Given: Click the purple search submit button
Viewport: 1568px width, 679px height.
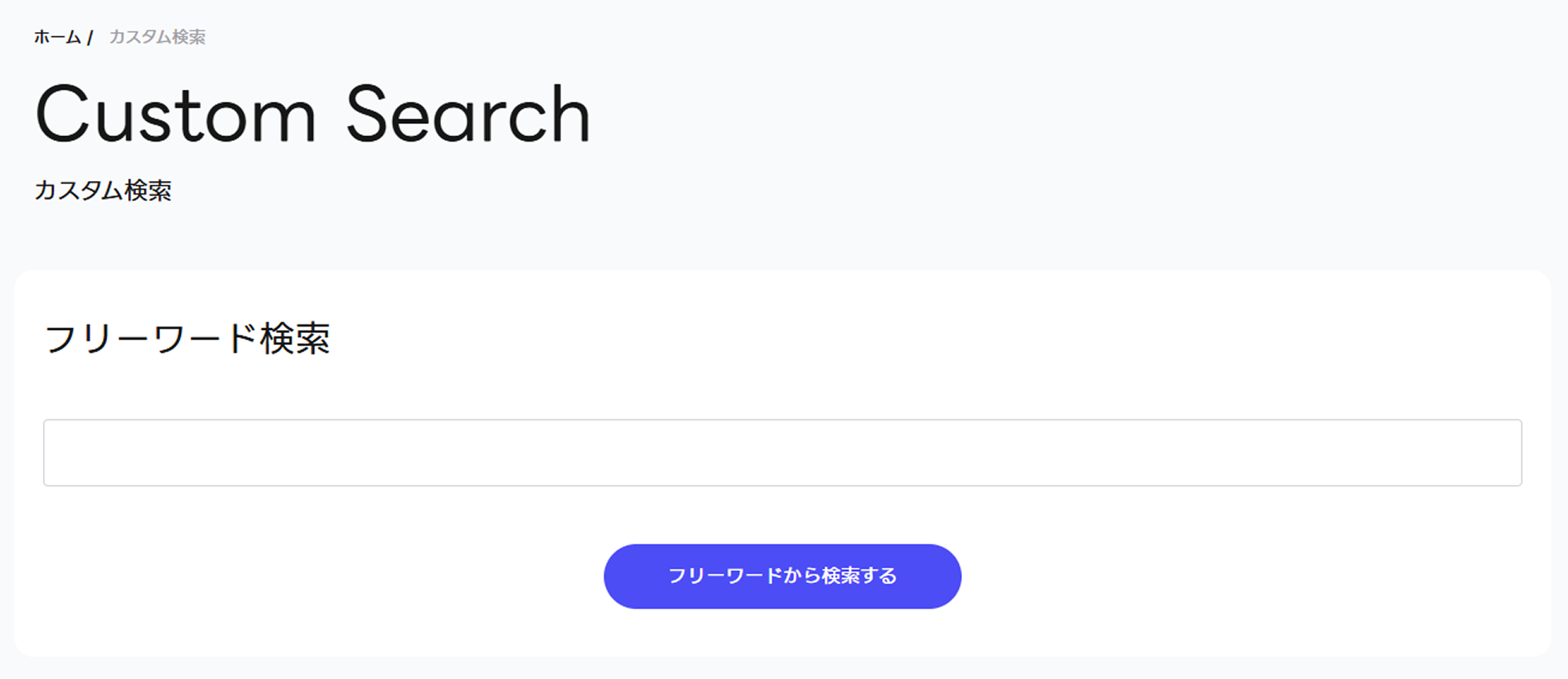Looking at the screenshot, I should (782, 577).
